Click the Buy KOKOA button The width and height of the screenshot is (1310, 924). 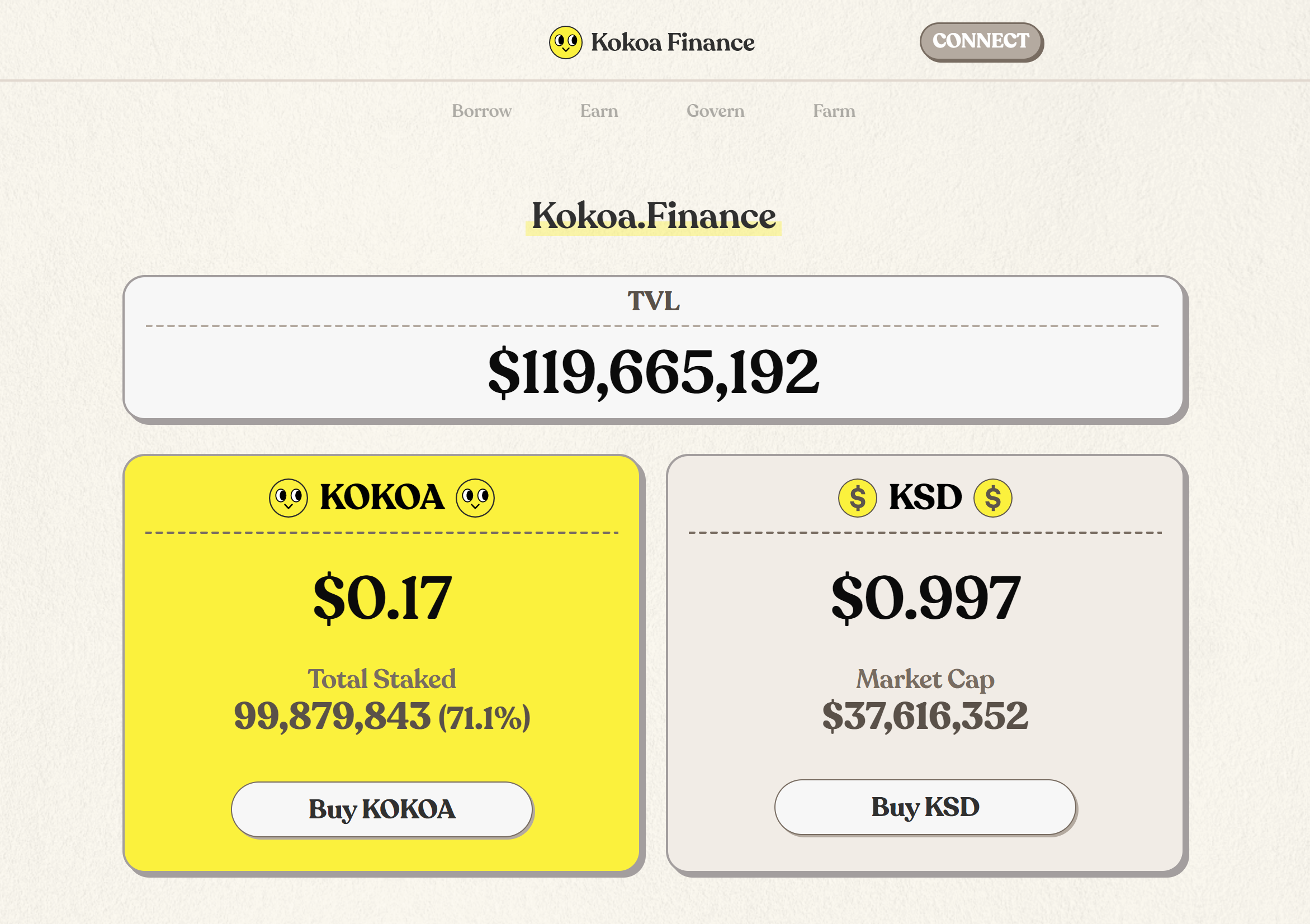(382, 809)
